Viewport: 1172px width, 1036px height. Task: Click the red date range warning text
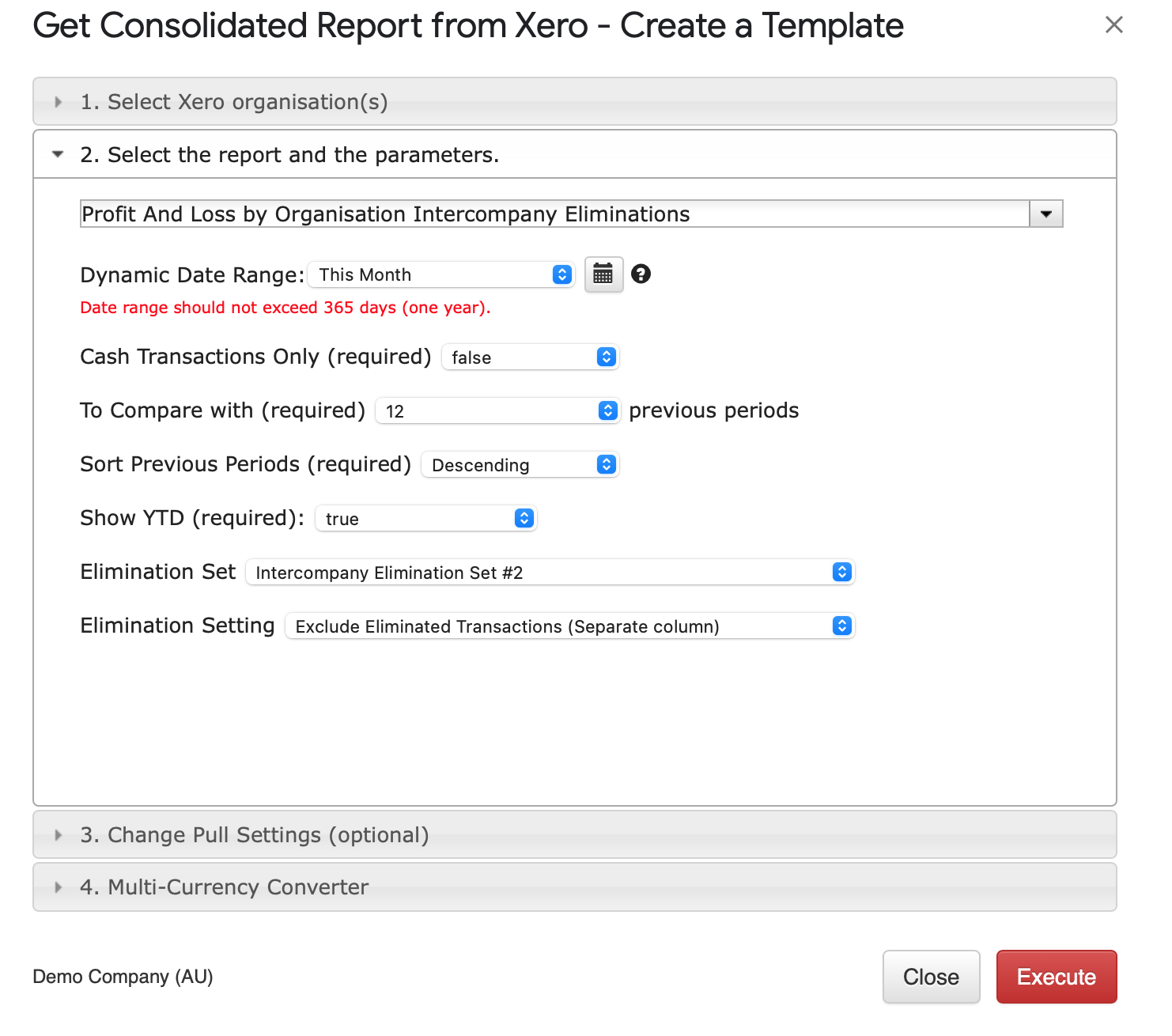pyautogui.click(x=285, y=308)
